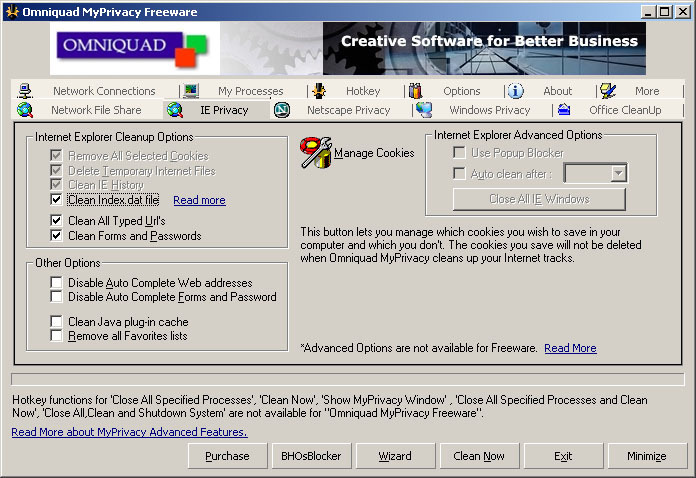Click Close All IE Windows button

pos(539,199)
